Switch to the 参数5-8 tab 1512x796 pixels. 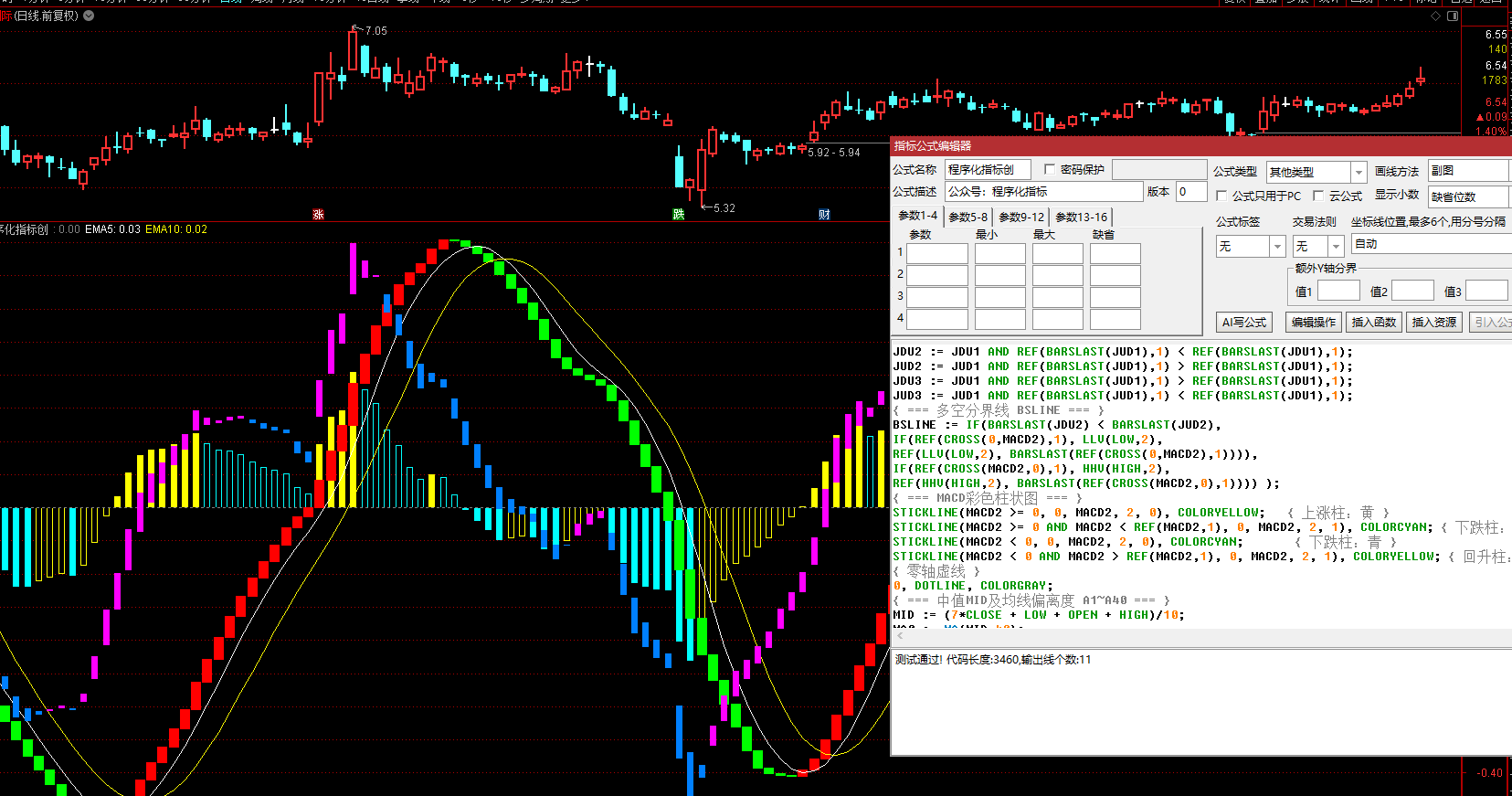tap(967, 217)
